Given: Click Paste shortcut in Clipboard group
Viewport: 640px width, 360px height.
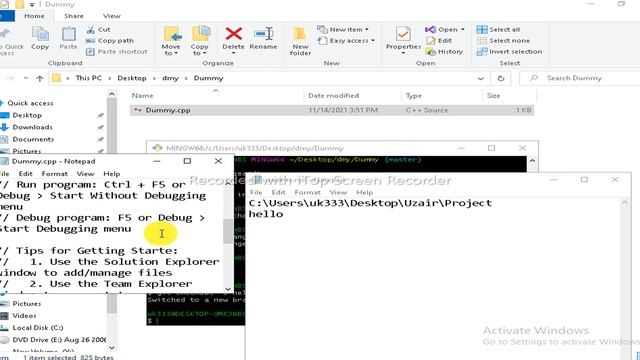Looking at the screenshot, I should tap(117, 51).
